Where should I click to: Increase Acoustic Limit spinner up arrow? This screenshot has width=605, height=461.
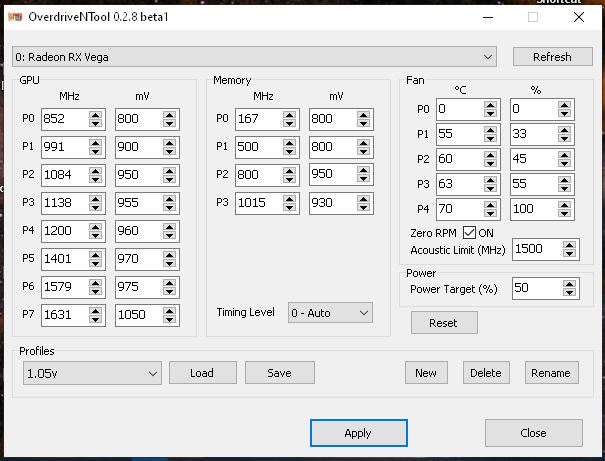(567, 244)
